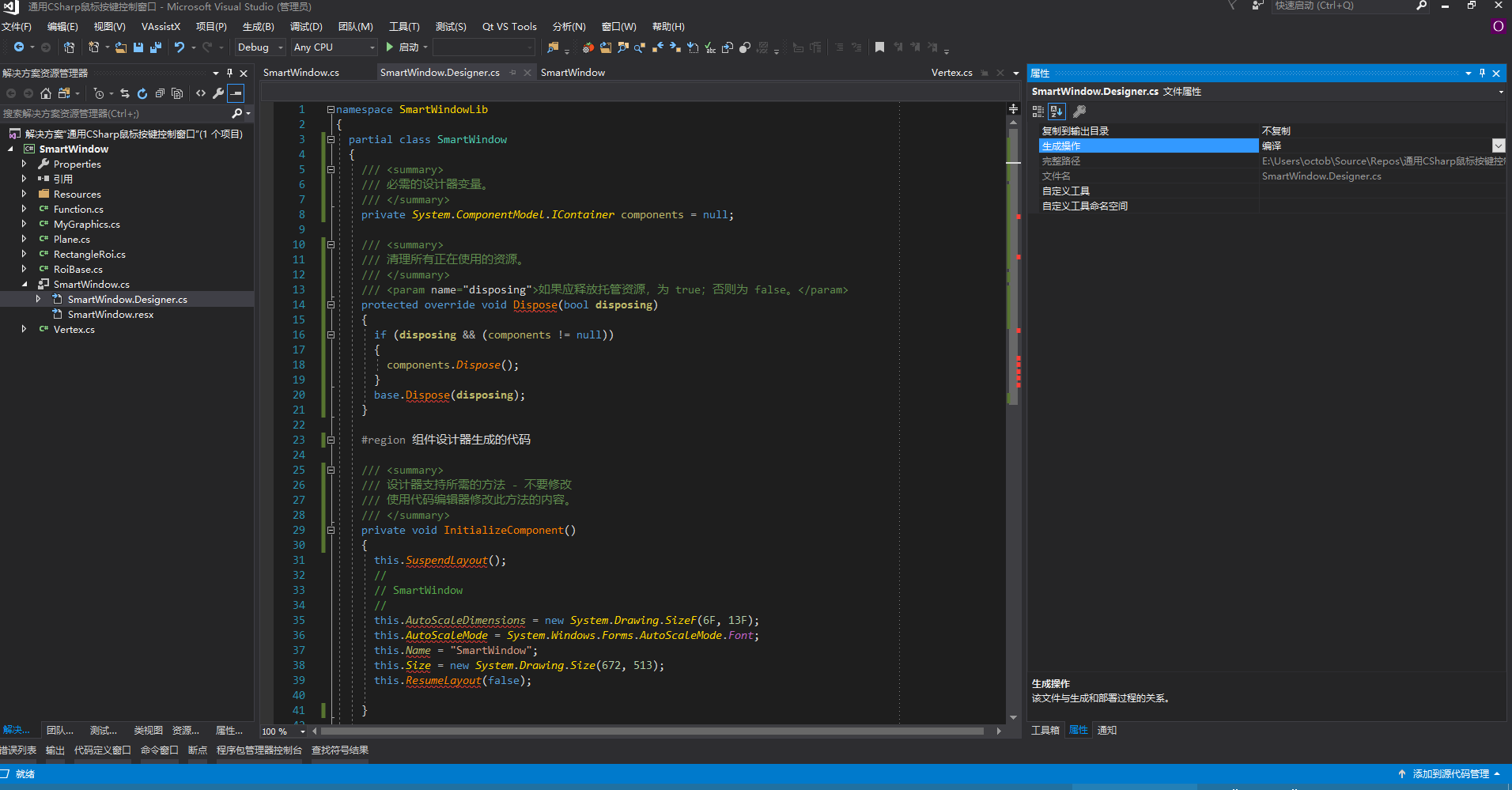Toggle Preview Selected Items in Solution Explorer
This screenshot has width=1512, height=790.
[x=236, y=93]
